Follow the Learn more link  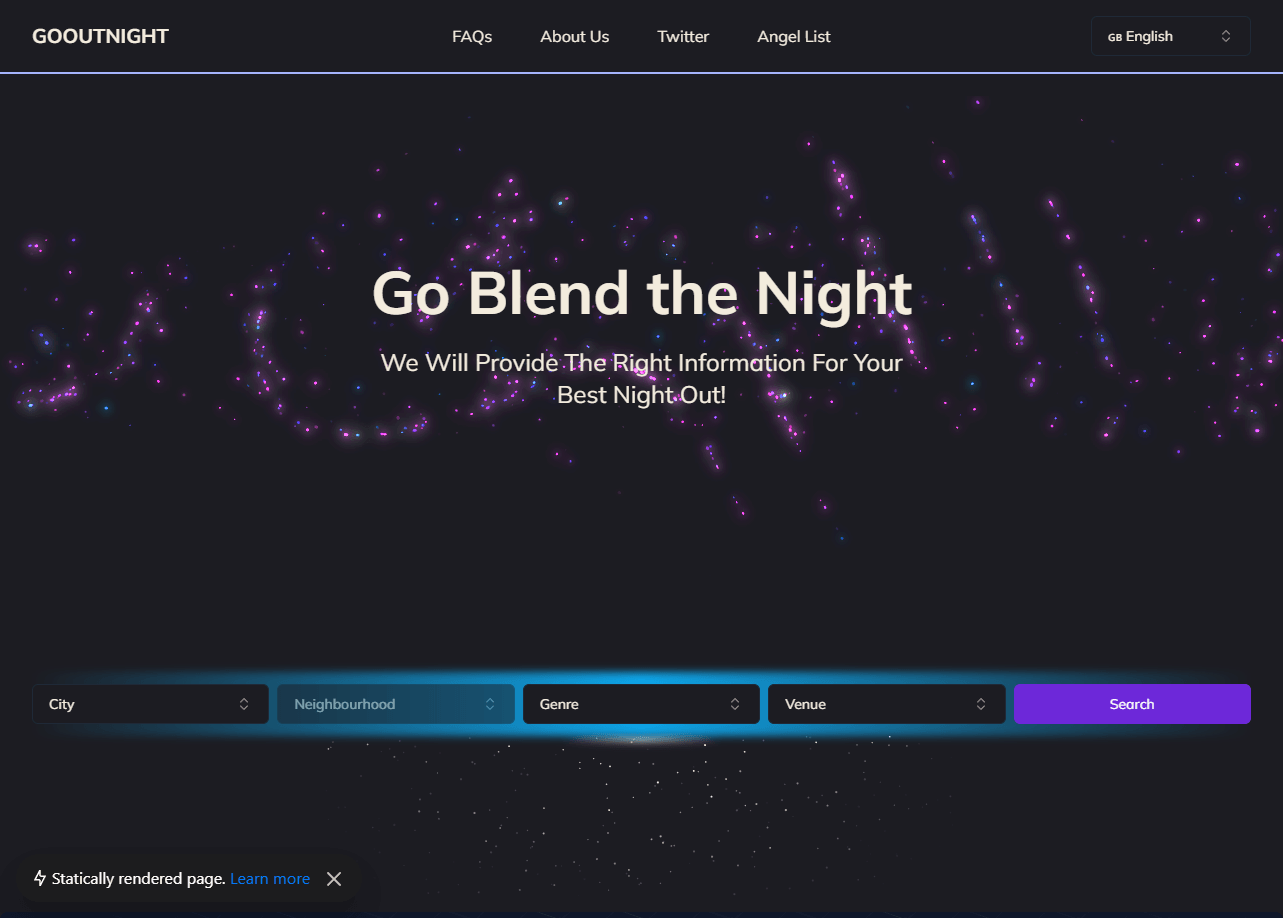click(x=270, y=879)
